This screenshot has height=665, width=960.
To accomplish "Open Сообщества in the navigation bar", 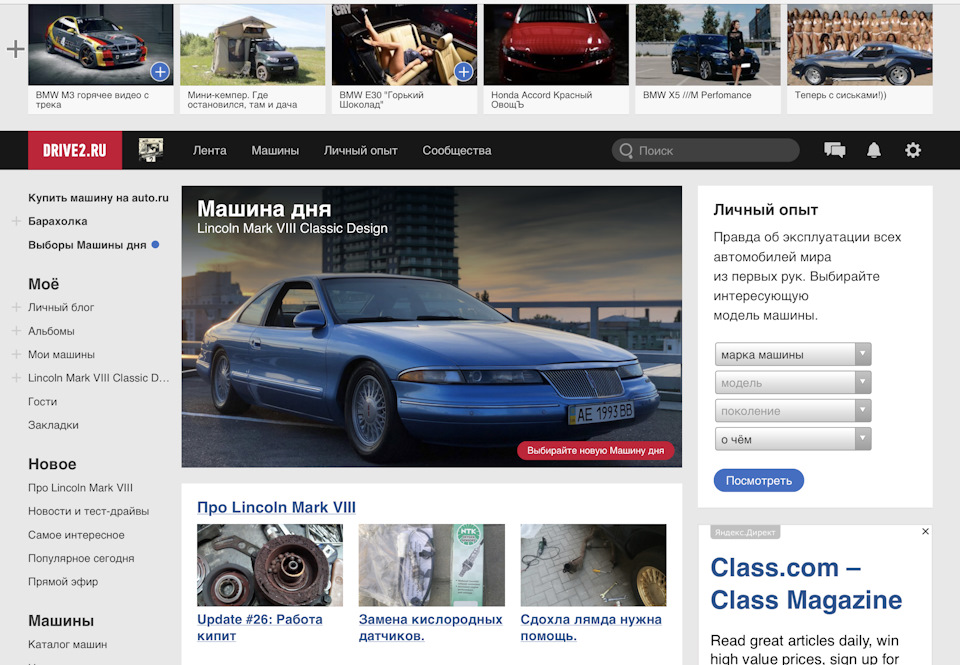I will [x=457, y=150].
